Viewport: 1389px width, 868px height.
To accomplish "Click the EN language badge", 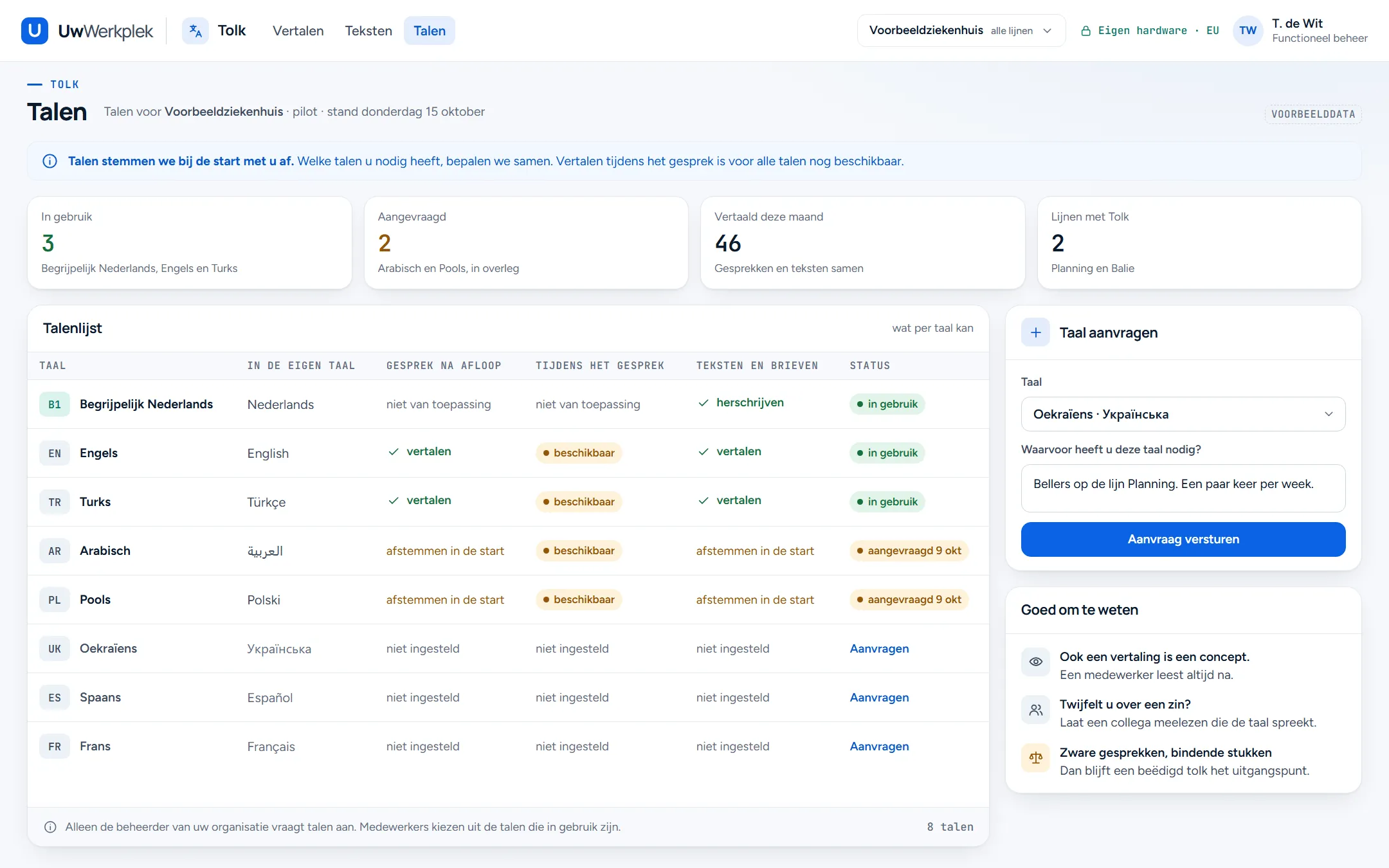I will point(55,453).
